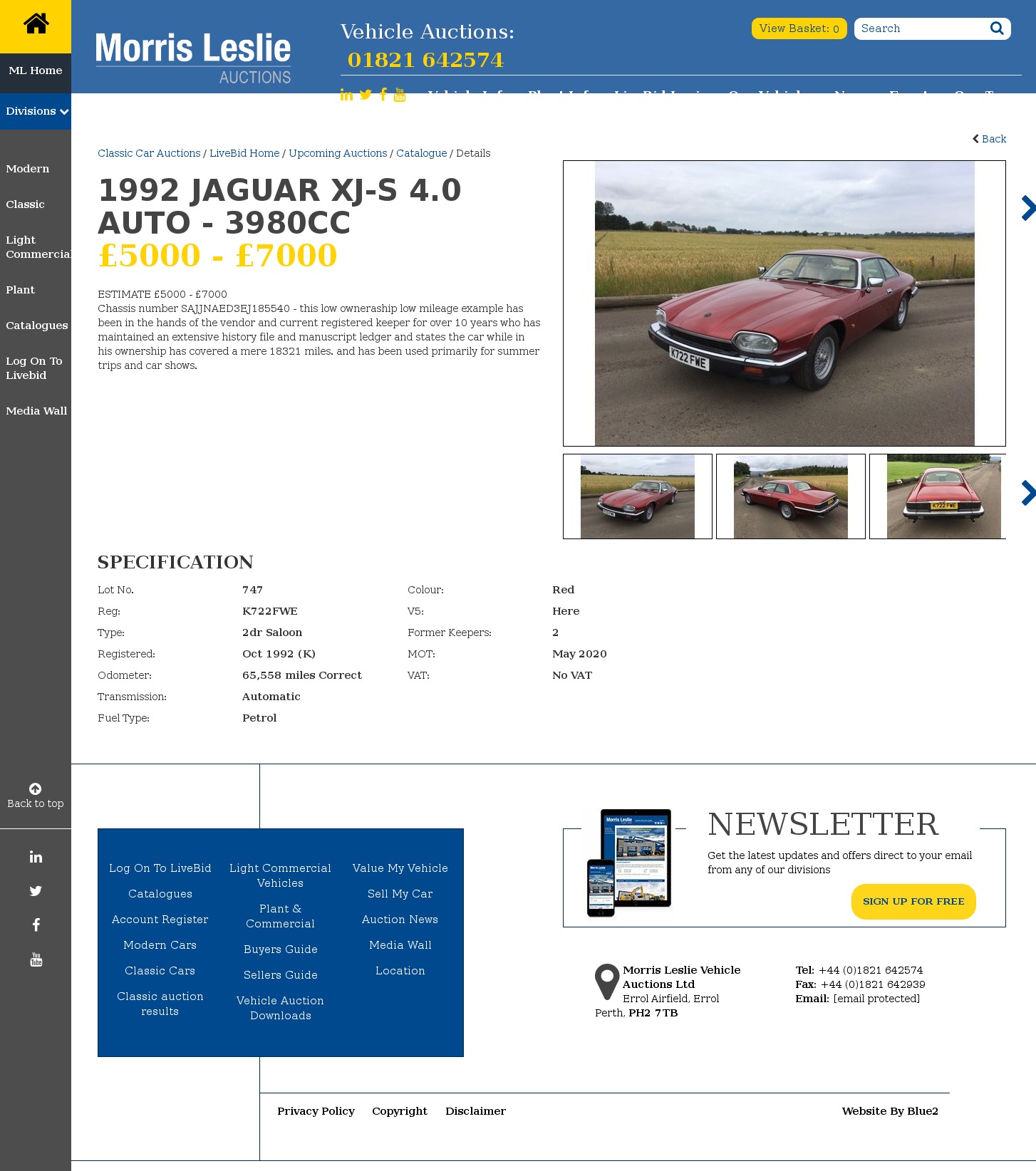Open Classic Car Auctions breadcrumb
The width and height of the screenshot is (1036, 1171).
tap(149, 153)
